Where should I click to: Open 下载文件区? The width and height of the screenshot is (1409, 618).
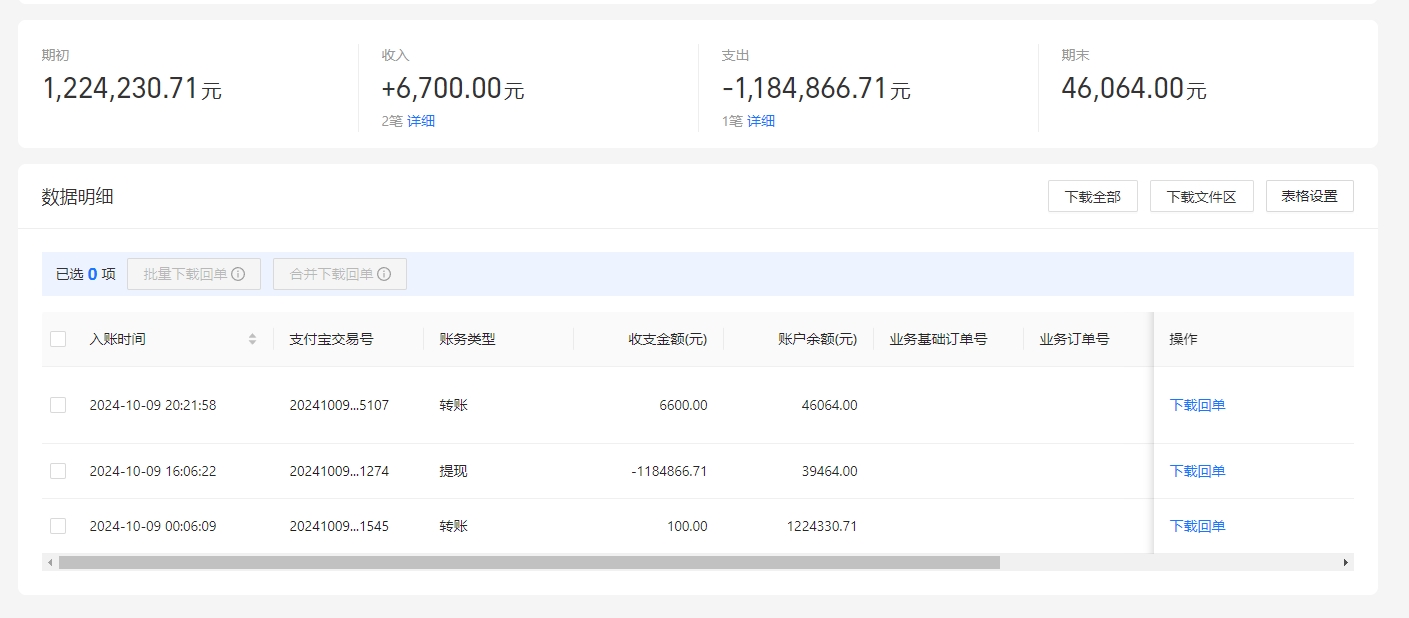[x=1202, y=196]
